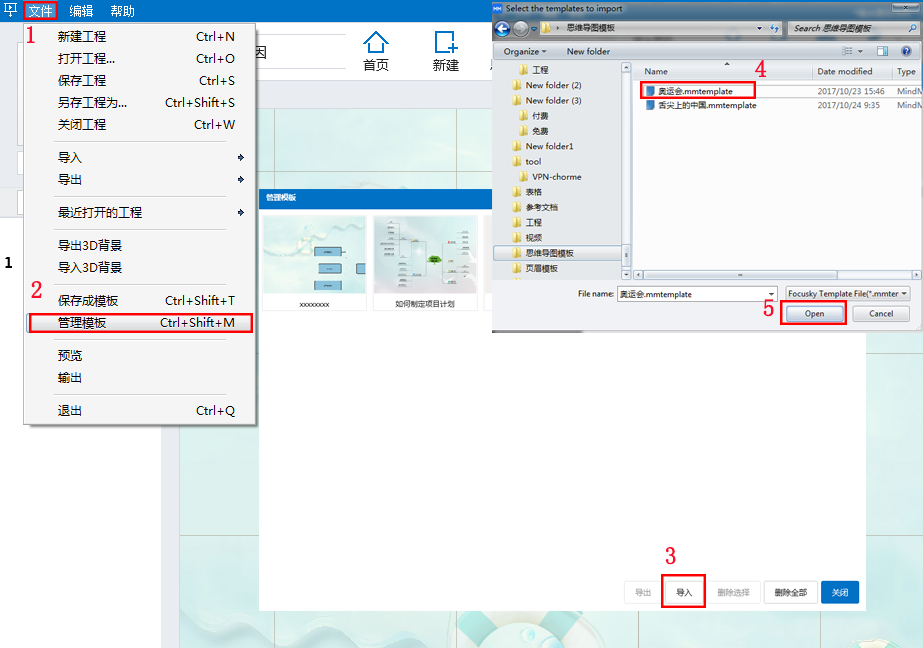
Task: Select 保存成模板 menu entry
Action: (x=140, y=301)
